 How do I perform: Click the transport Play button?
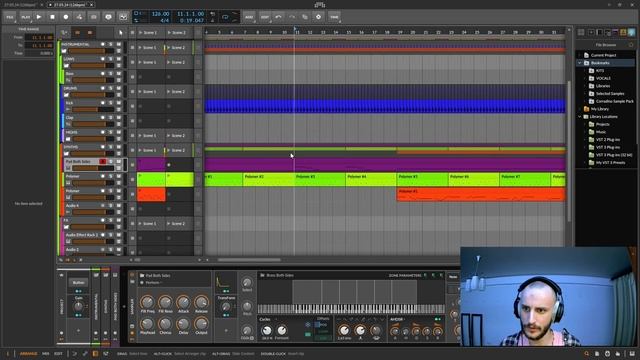39,17
